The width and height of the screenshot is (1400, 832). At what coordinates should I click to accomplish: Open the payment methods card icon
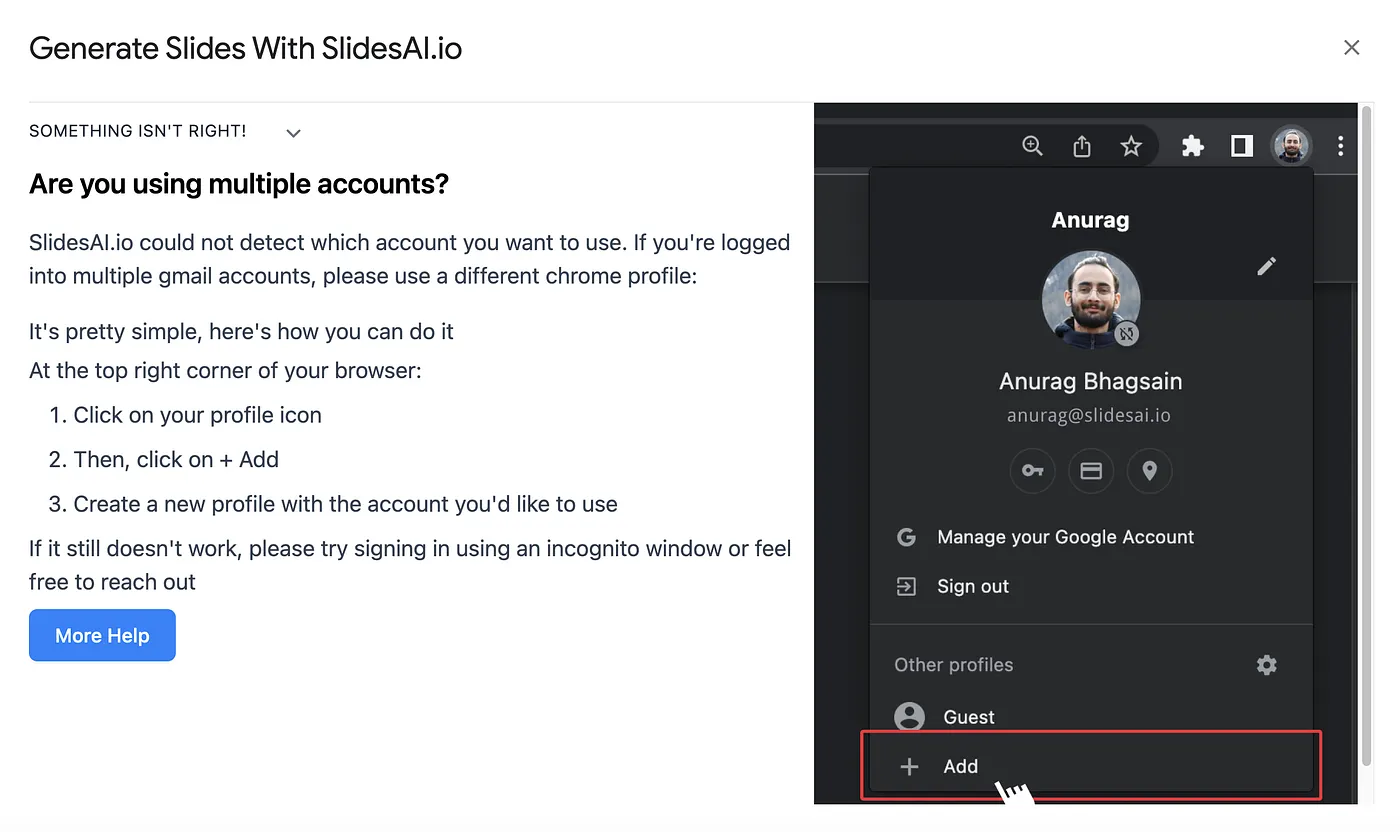(1091, 471)
